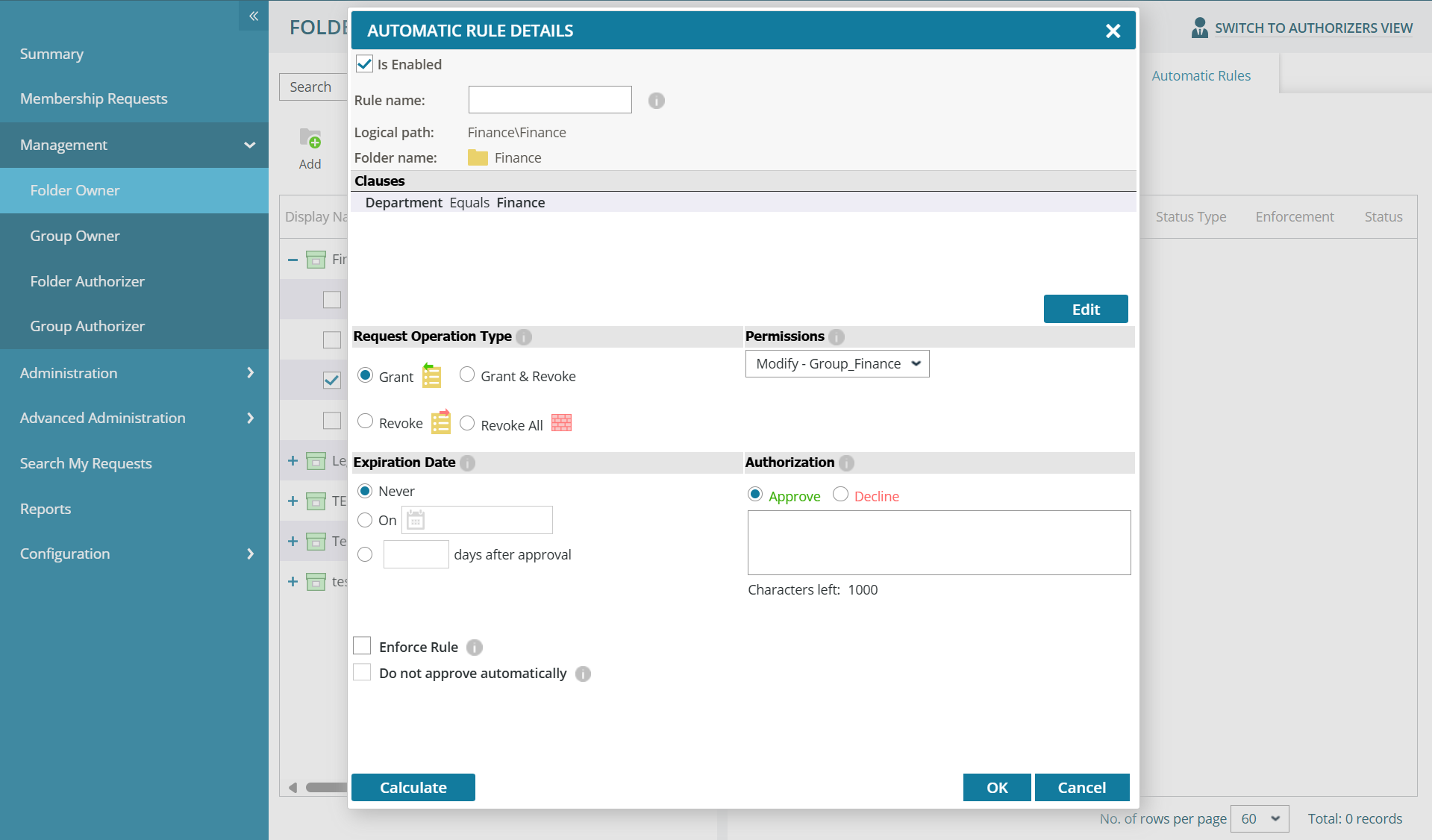
Task: Click the person icon near Switch to Authorizers View
Action: (1199, 27)
